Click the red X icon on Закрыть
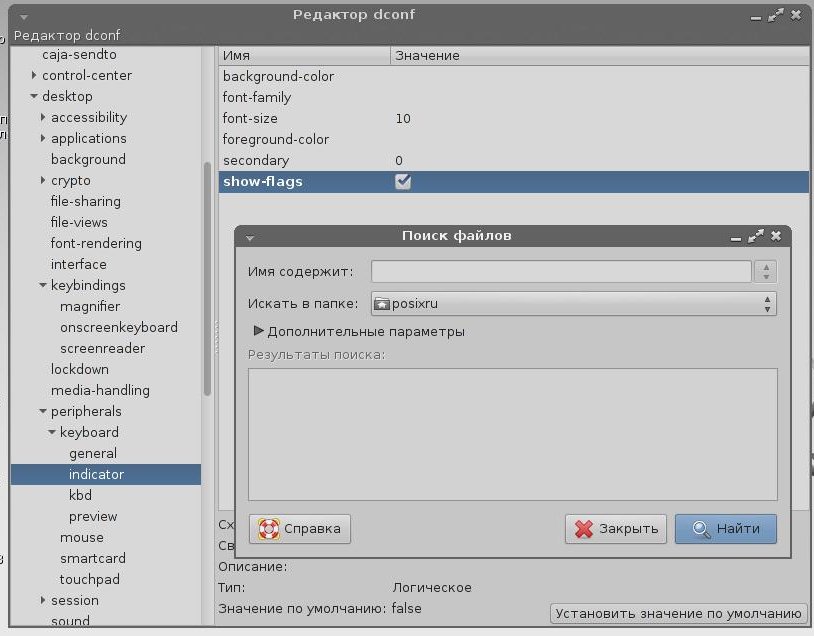 (584, 529)
